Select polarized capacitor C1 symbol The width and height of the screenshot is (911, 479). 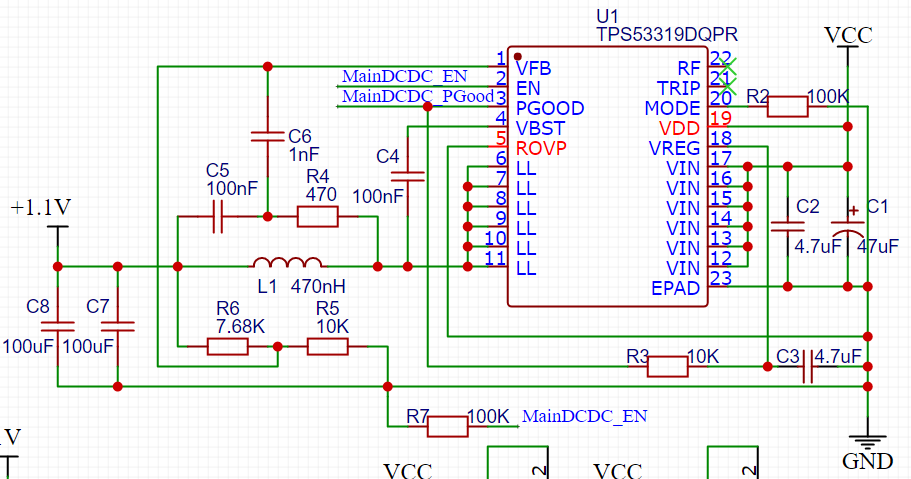point(848,225)
